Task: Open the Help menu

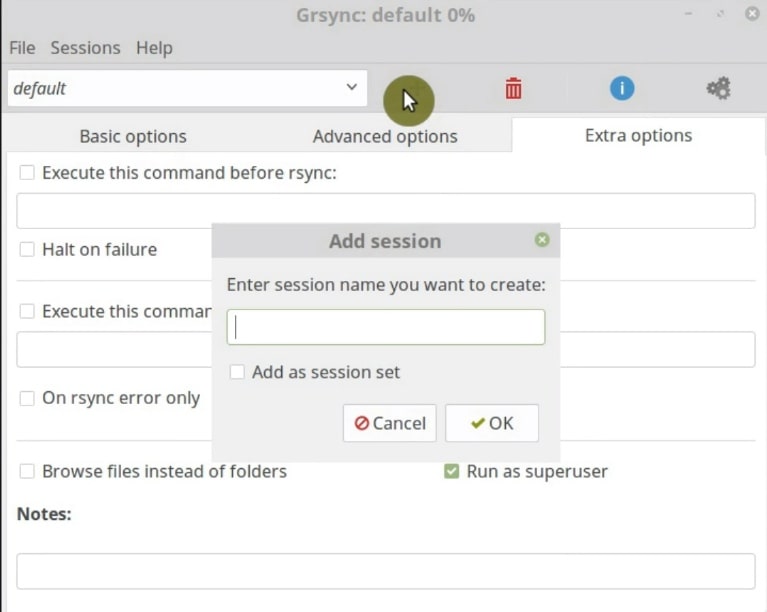Action: 154,48
